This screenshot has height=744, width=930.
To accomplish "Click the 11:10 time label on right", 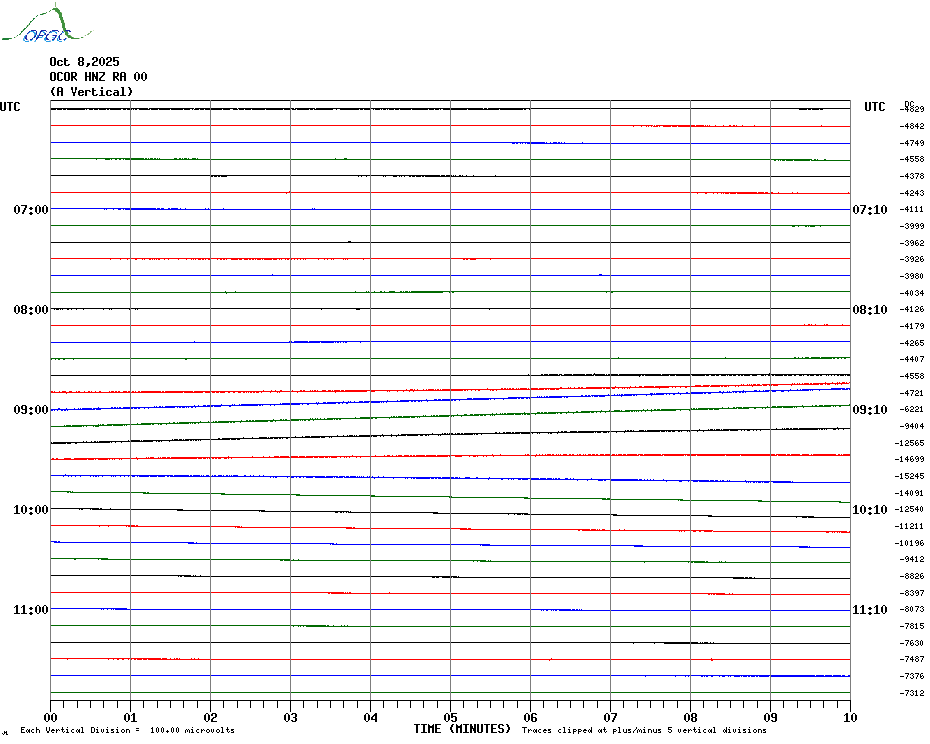I will click(870, 610).
